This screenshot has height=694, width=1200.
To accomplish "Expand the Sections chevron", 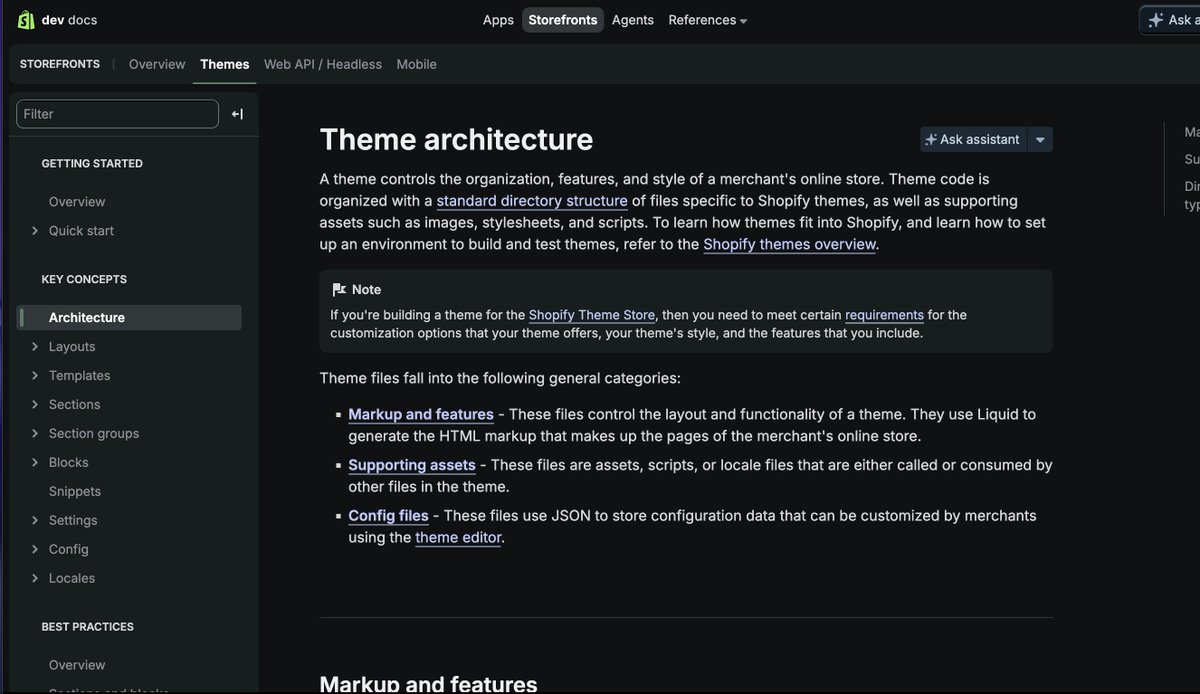I will (36, 405).
